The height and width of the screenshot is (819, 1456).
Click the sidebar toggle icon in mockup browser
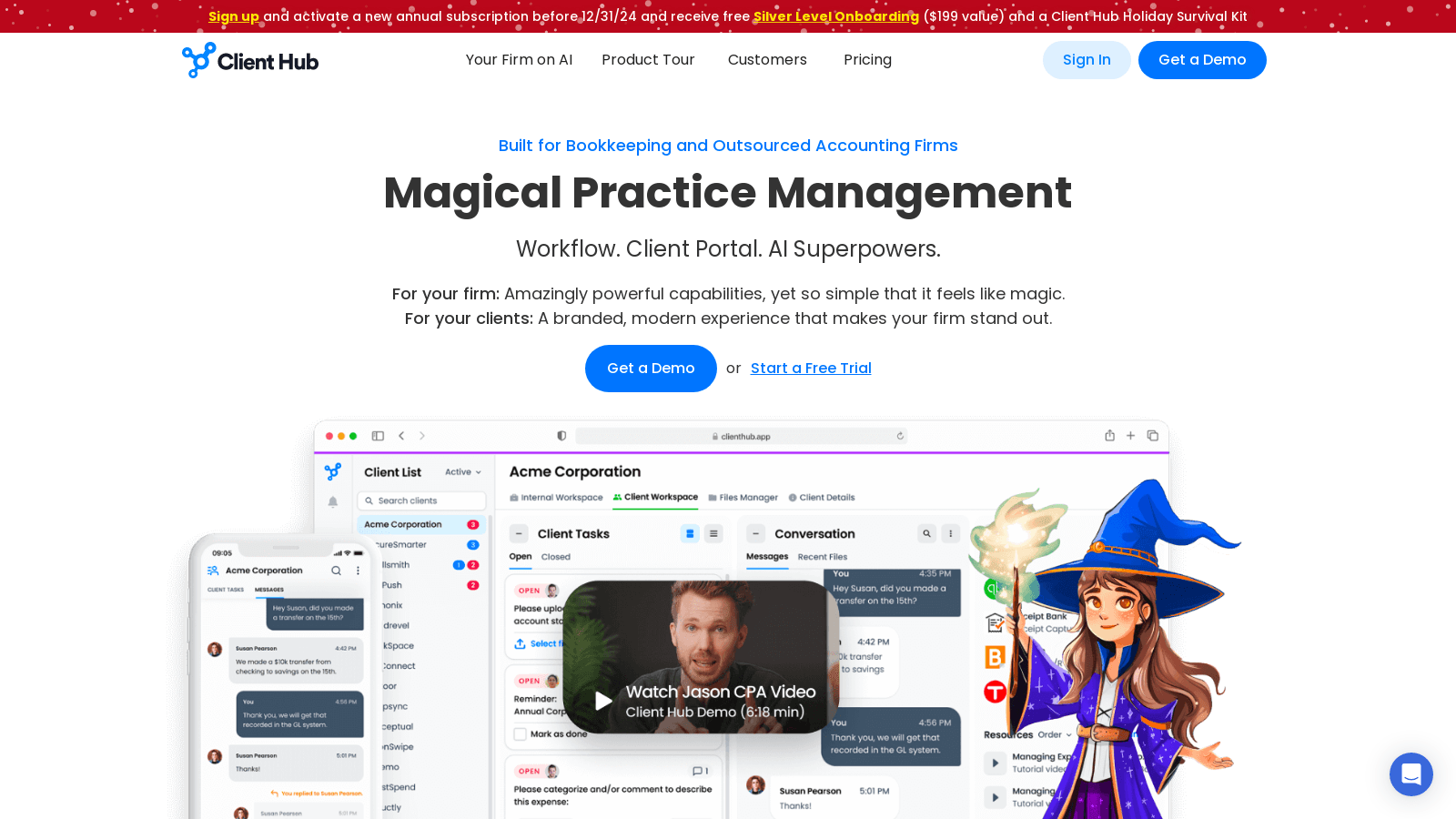click(378, 436)
